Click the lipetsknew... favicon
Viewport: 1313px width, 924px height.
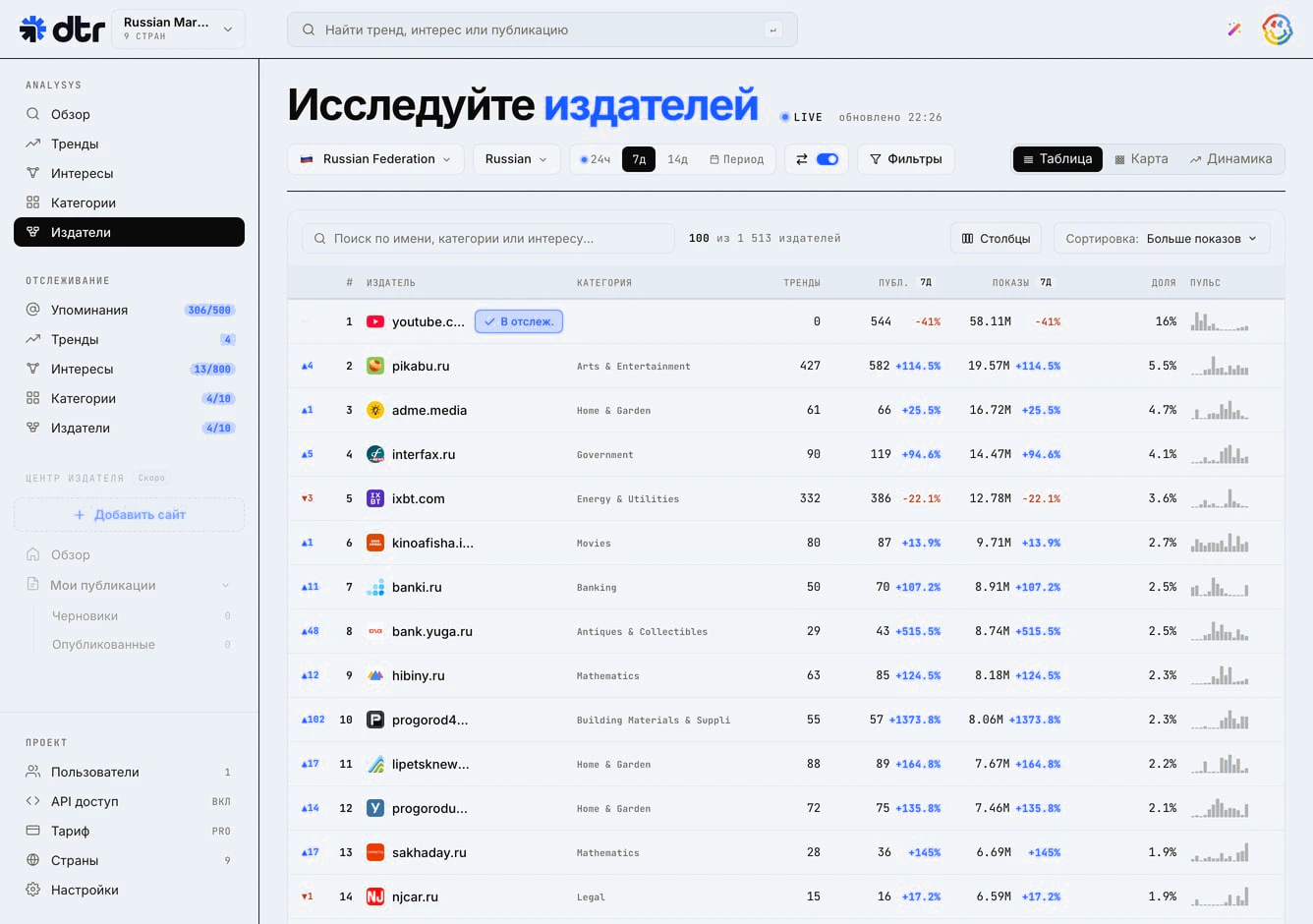375,764
